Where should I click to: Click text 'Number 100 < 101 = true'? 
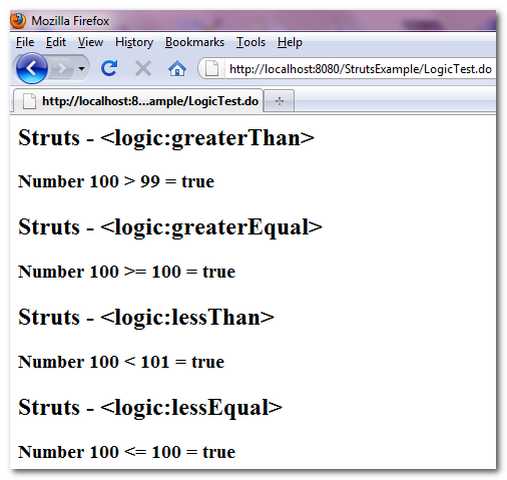click(121, 362)
